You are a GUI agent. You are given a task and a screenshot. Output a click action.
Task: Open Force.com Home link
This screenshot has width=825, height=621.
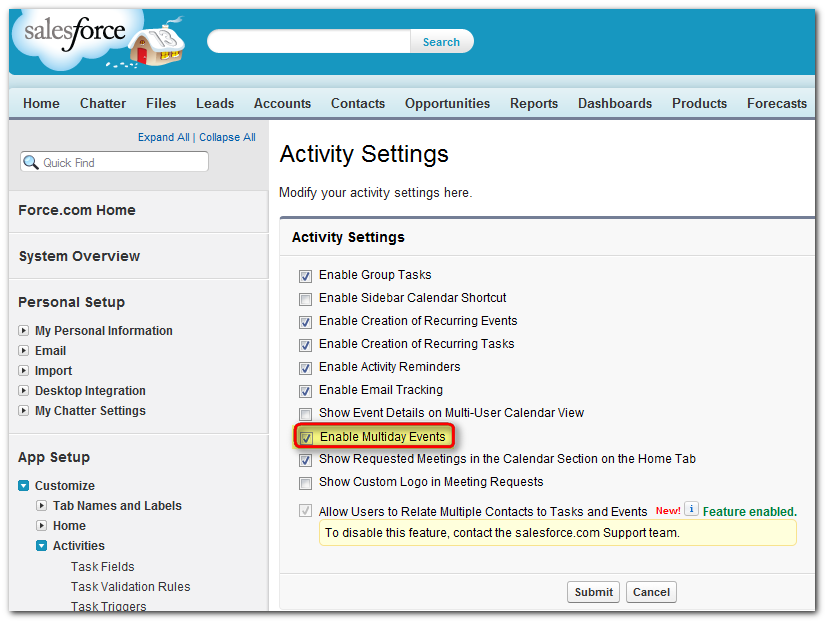[x=77, y=210]
